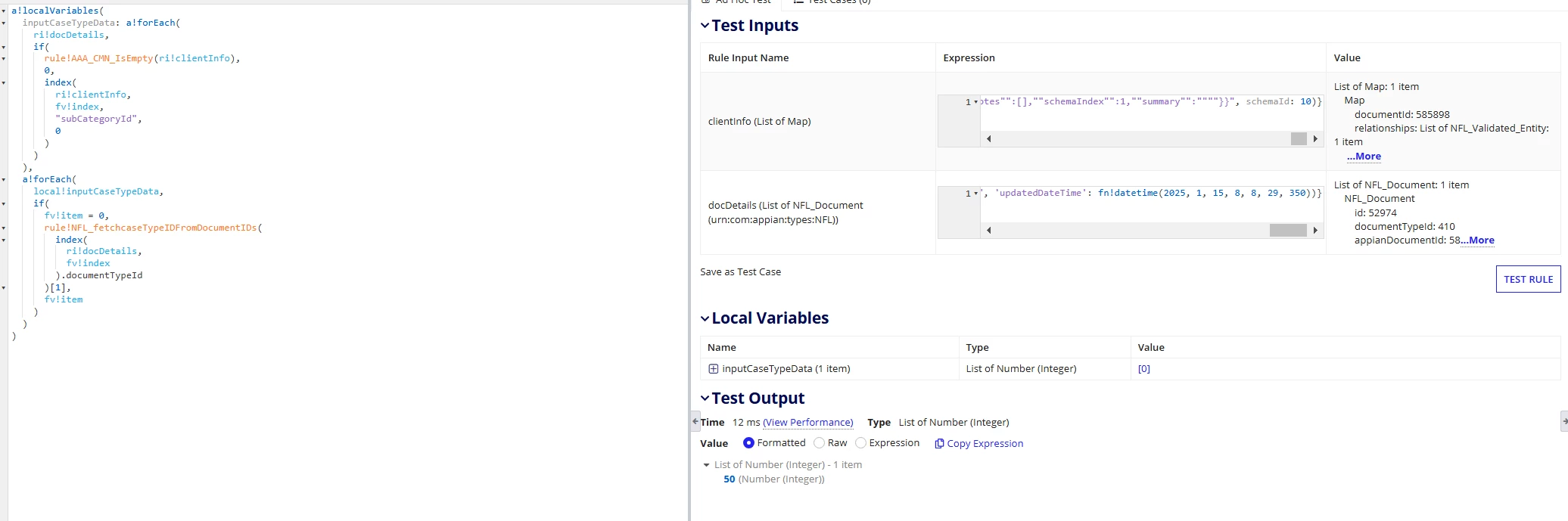
Task: Click the clientInfo expression scrollbar thumb
Action: (1299, 138)
